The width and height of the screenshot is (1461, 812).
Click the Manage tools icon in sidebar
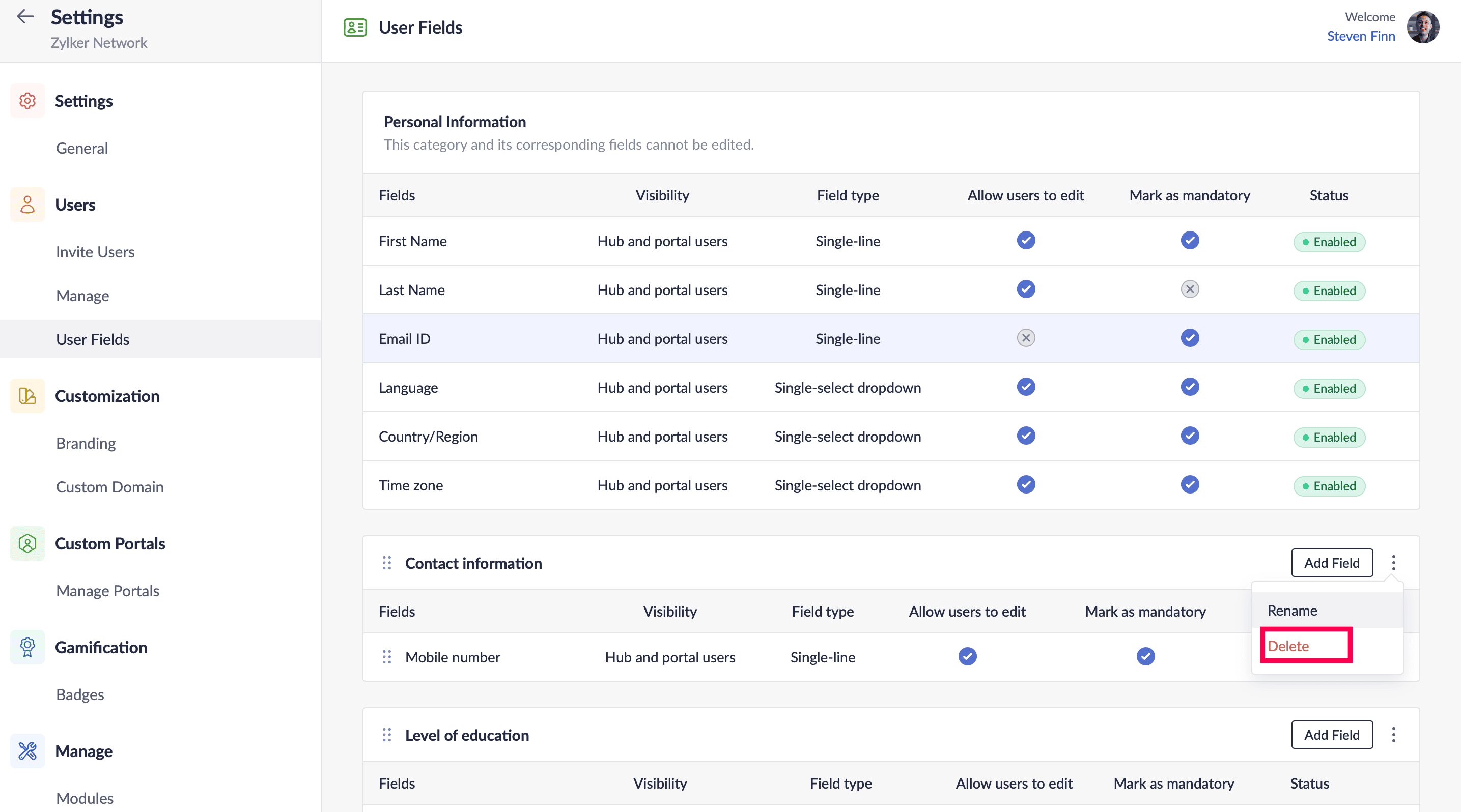pyautogui.click(x=27, y=751)
